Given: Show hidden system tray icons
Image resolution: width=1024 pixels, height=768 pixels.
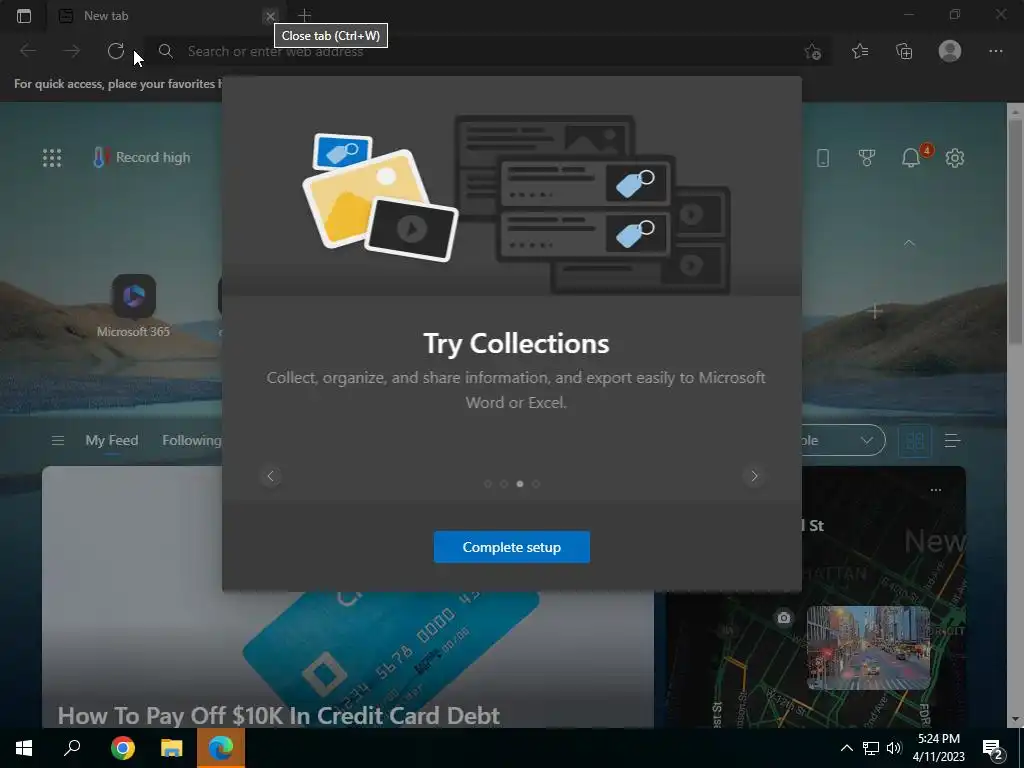Looking at the screenshot, I should click(x=846, y=748).
